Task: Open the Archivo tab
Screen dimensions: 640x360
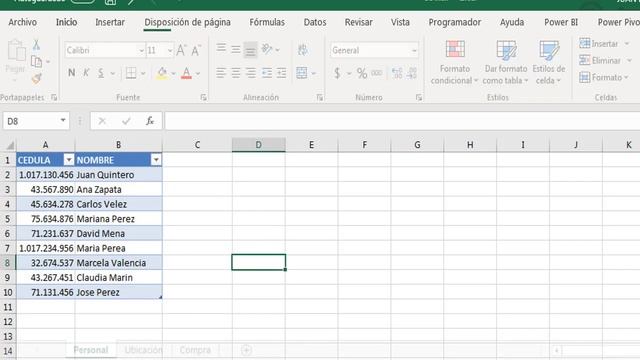Action: (x=22, y=22)
